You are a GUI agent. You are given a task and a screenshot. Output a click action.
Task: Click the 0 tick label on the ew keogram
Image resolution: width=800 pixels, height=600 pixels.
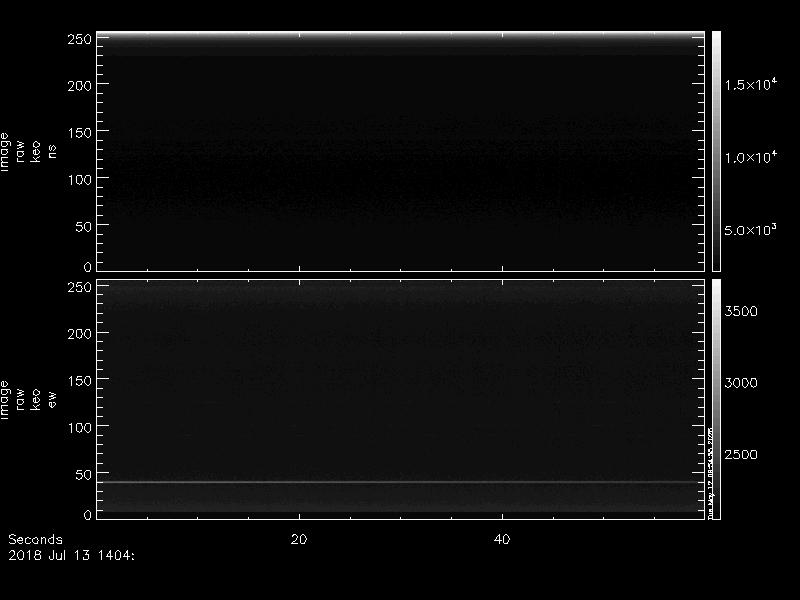pyautogui.click(x=88, y=515)
